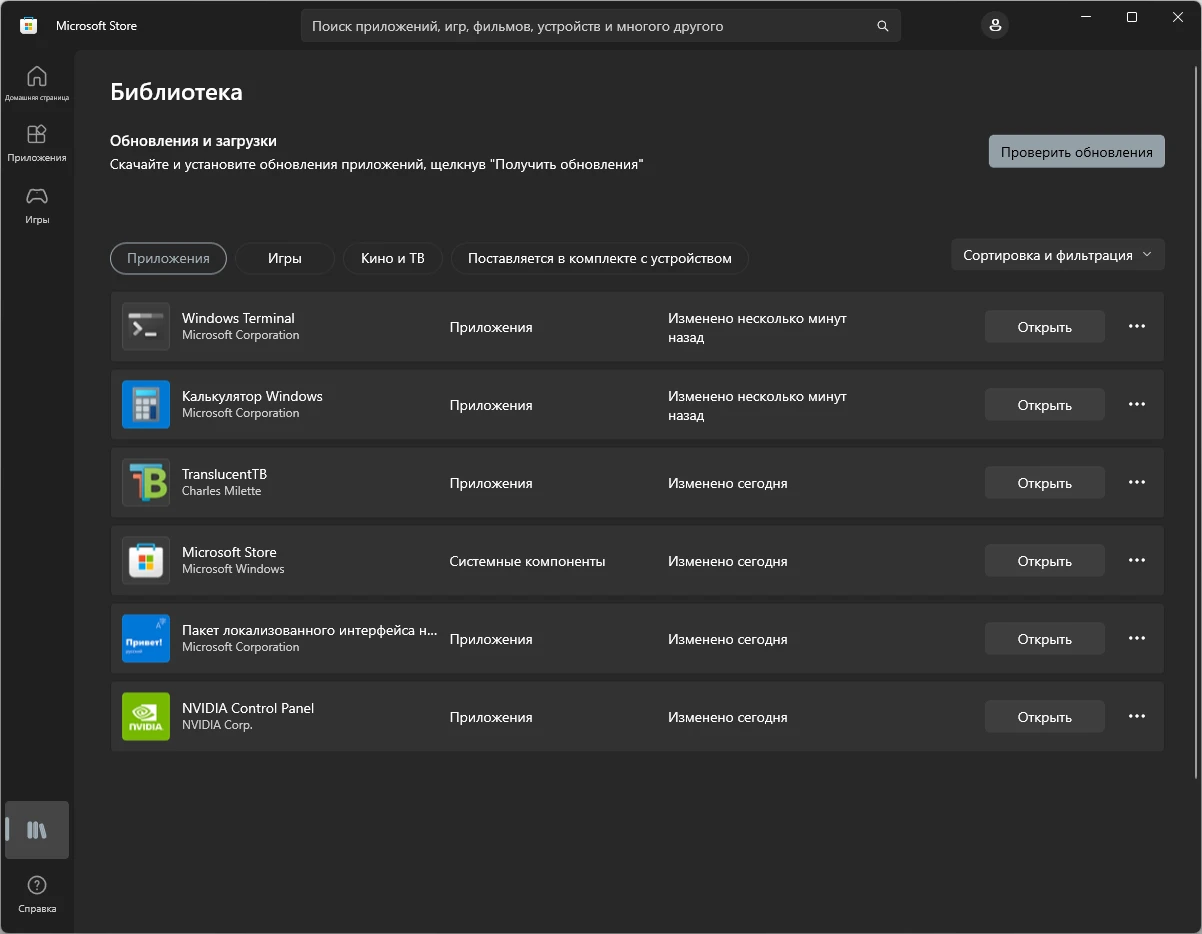Expand Сортировка и фильтрация dropdown
Image resolution: width=1202 pixels, height=934 pixels.
(x=1057, y=255)
